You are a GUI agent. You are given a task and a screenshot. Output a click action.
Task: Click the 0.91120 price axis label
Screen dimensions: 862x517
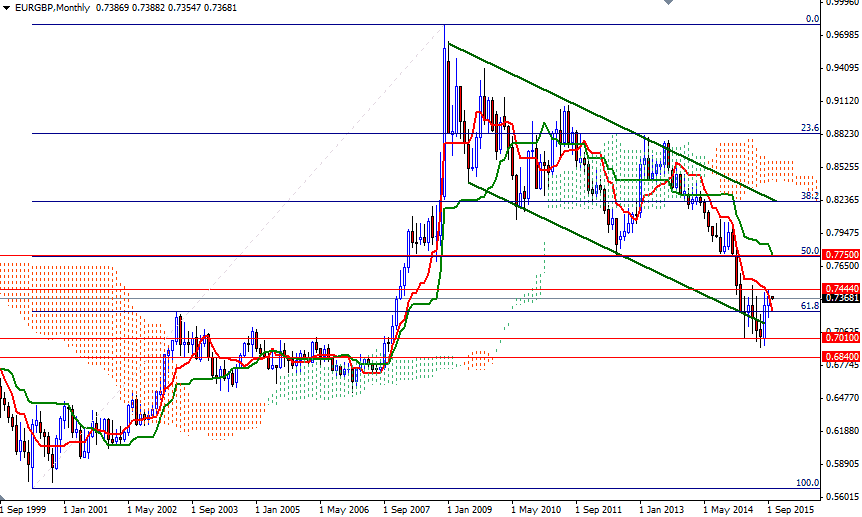point(843,101)
